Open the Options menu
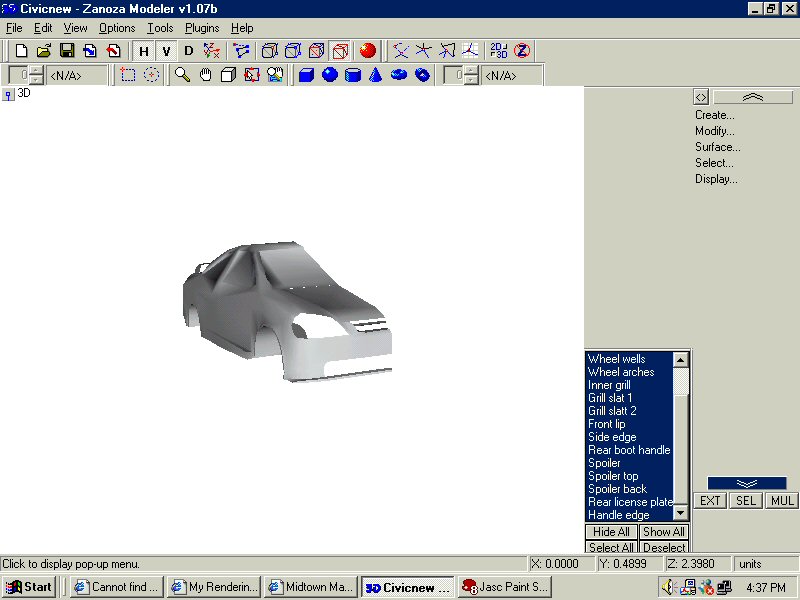The width and height of the screenshot is (800, 600). tap(117, 28)
